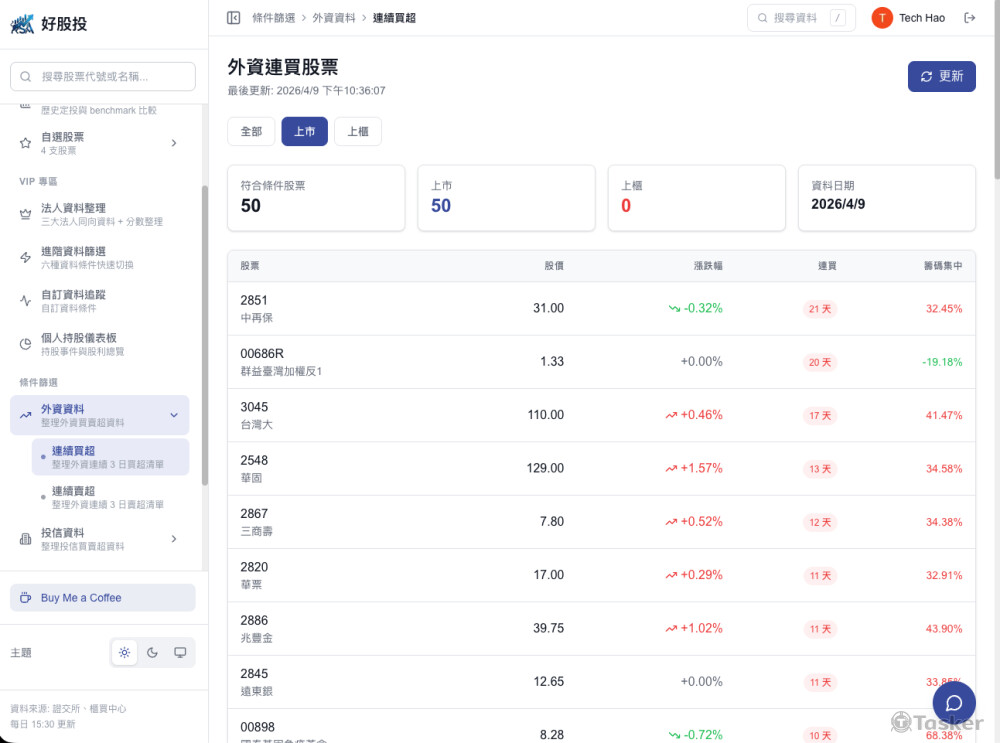Open 法人資料整理 with the crown icon
This screenshot has height=743, width=1000.
[100, 214]
